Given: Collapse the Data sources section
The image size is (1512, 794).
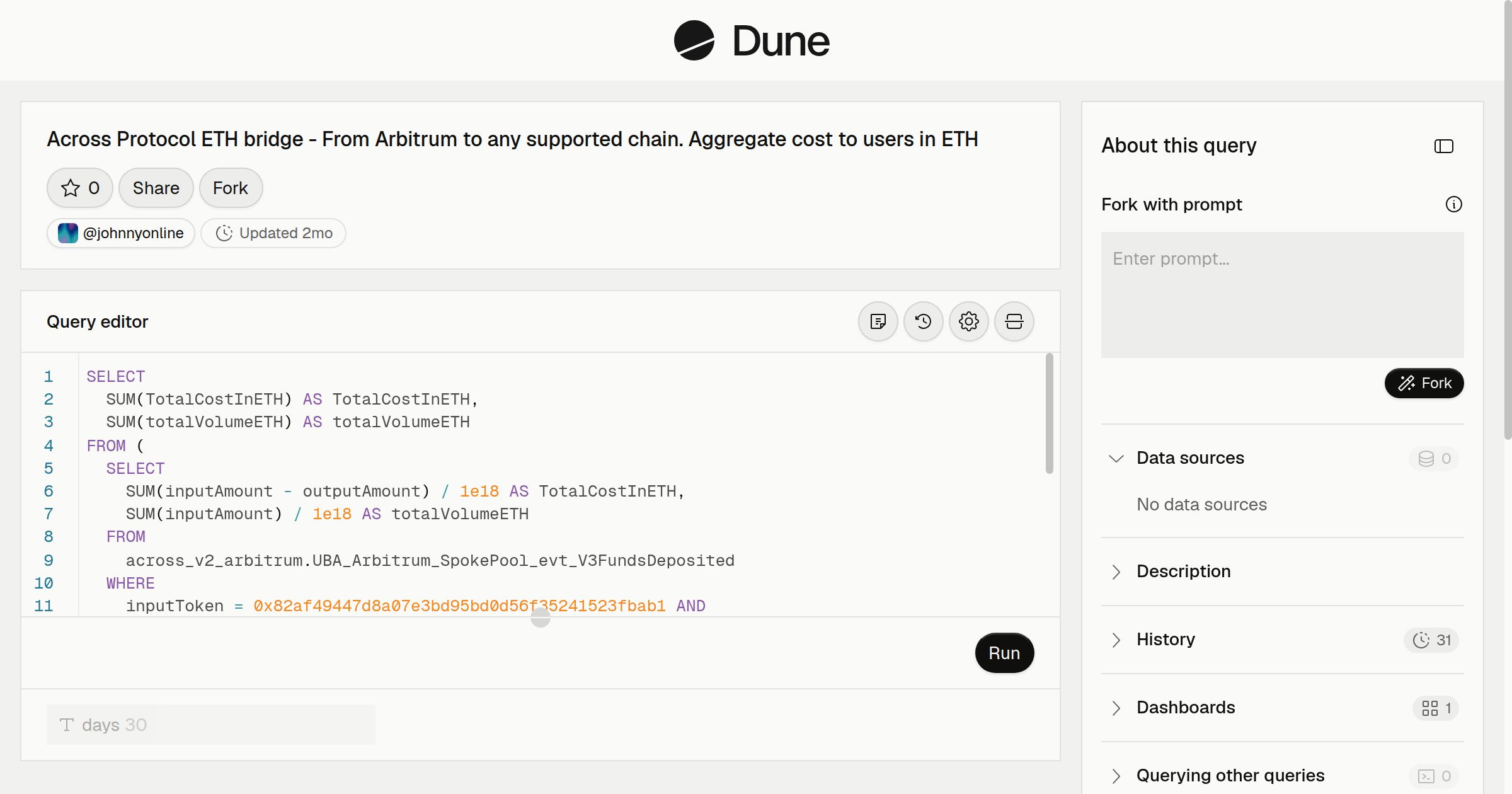Looking at the screenshot, I should coord(1116,458).
